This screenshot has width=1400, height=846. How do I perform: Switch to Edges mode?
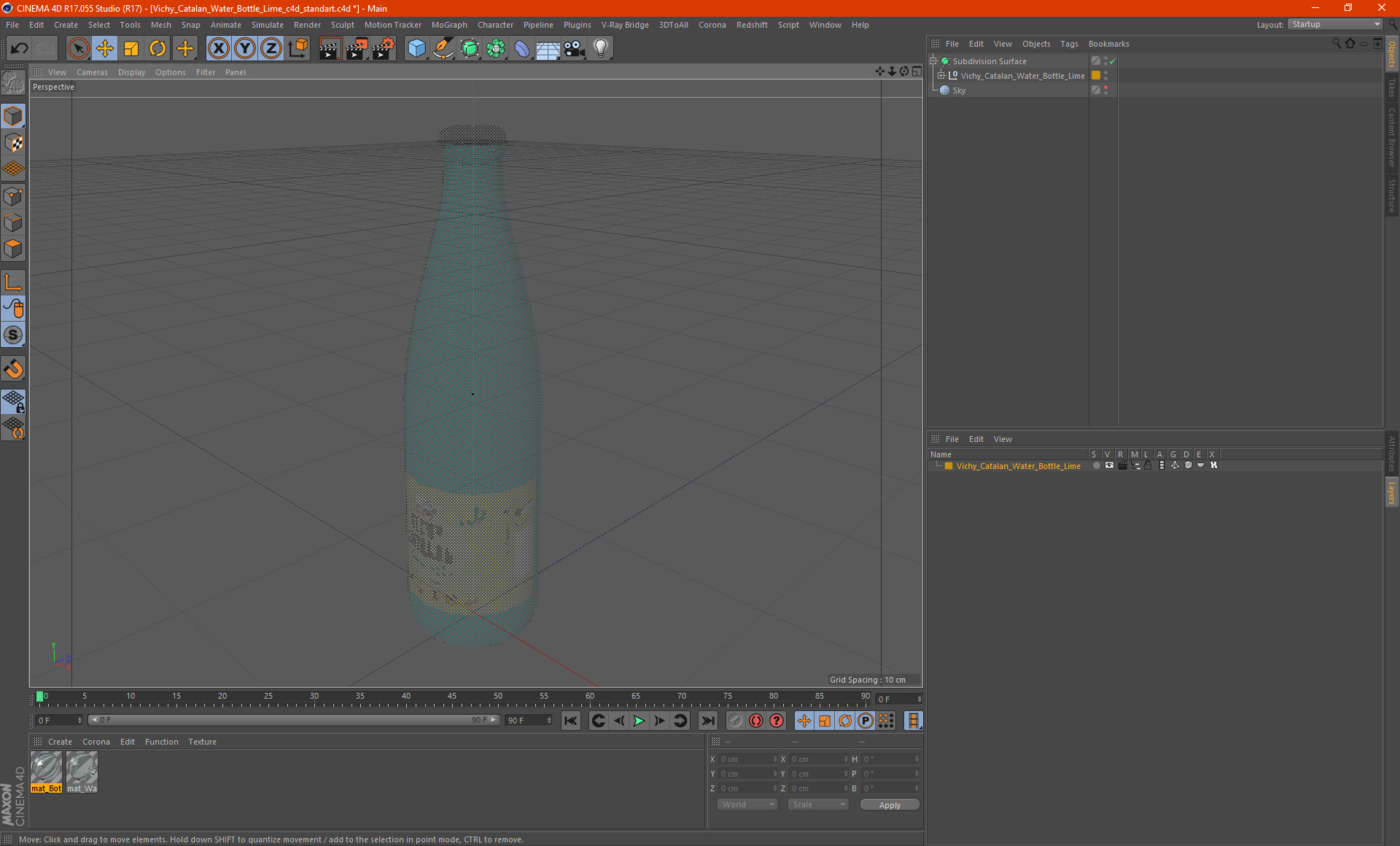[x=13, y=222]
